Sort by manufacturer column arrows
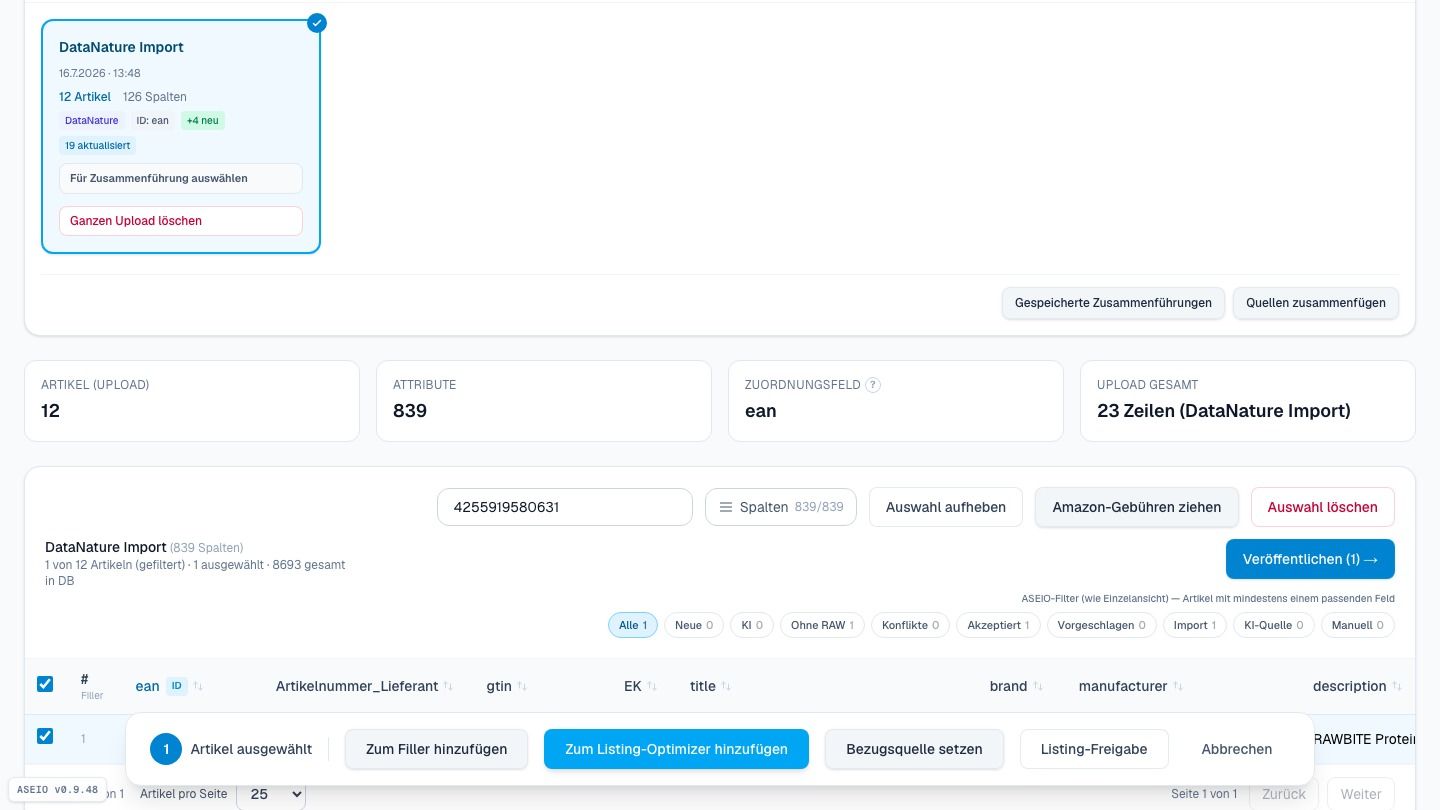Image resolution: width=1440 pixels, height=810 pixels. click(x=1178, y=686)
